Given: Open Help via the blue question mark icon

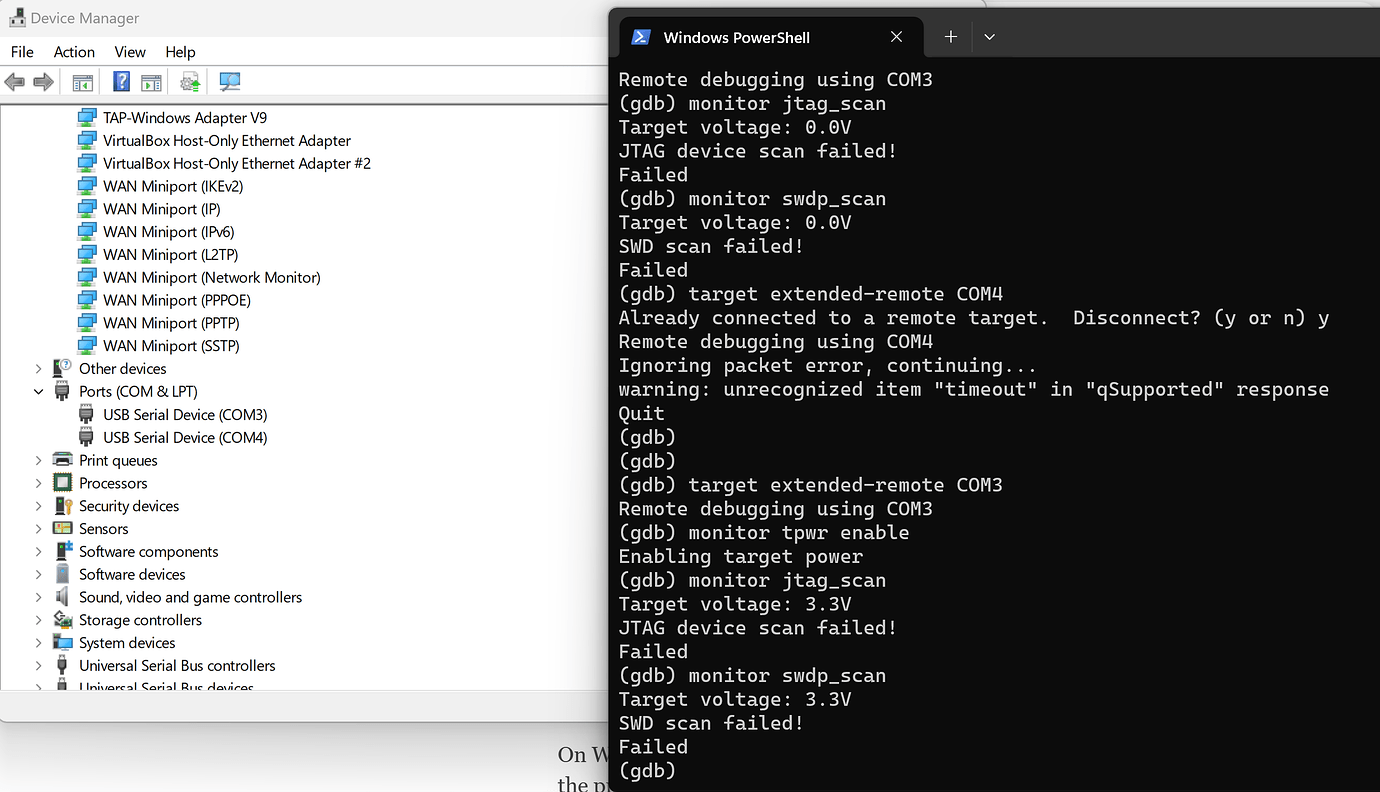Looking at the screenshot, I should pos(121,82).
